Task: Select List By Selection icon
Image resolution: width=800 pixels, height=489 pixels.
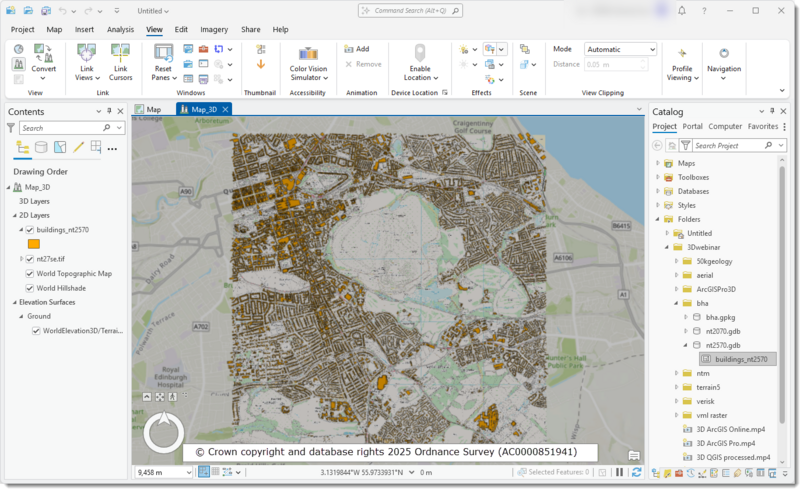Action: [x=60, y=148]
